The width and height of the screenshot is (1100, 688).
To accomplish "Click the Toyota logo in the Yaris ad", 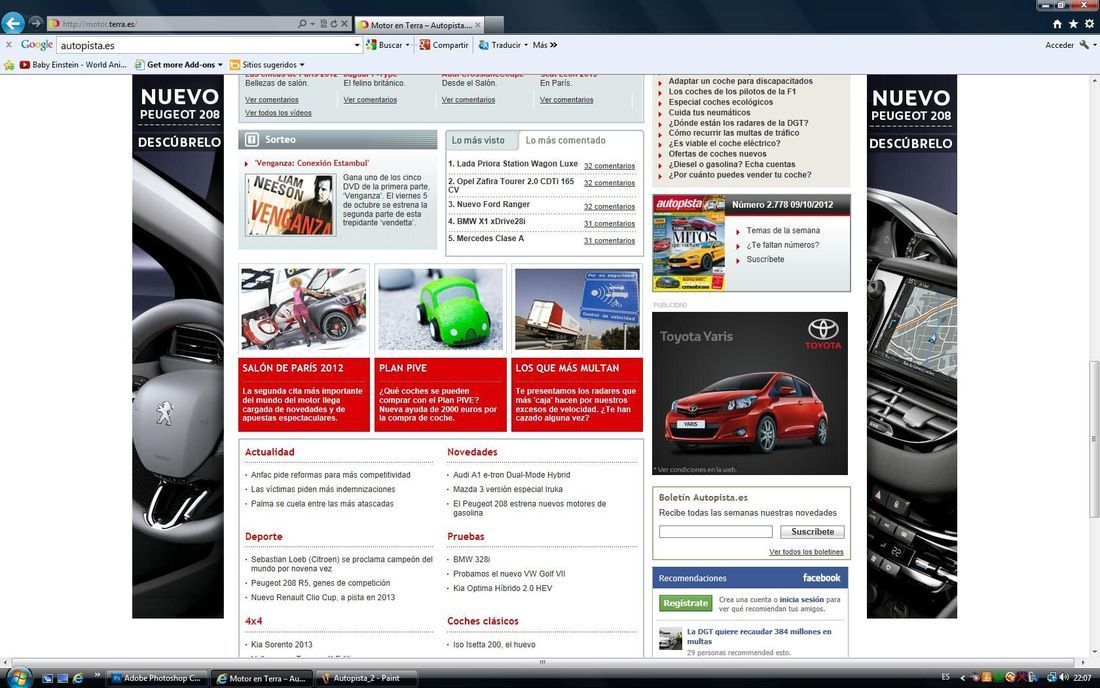I will pyautogui.click(x=823, y=334).
